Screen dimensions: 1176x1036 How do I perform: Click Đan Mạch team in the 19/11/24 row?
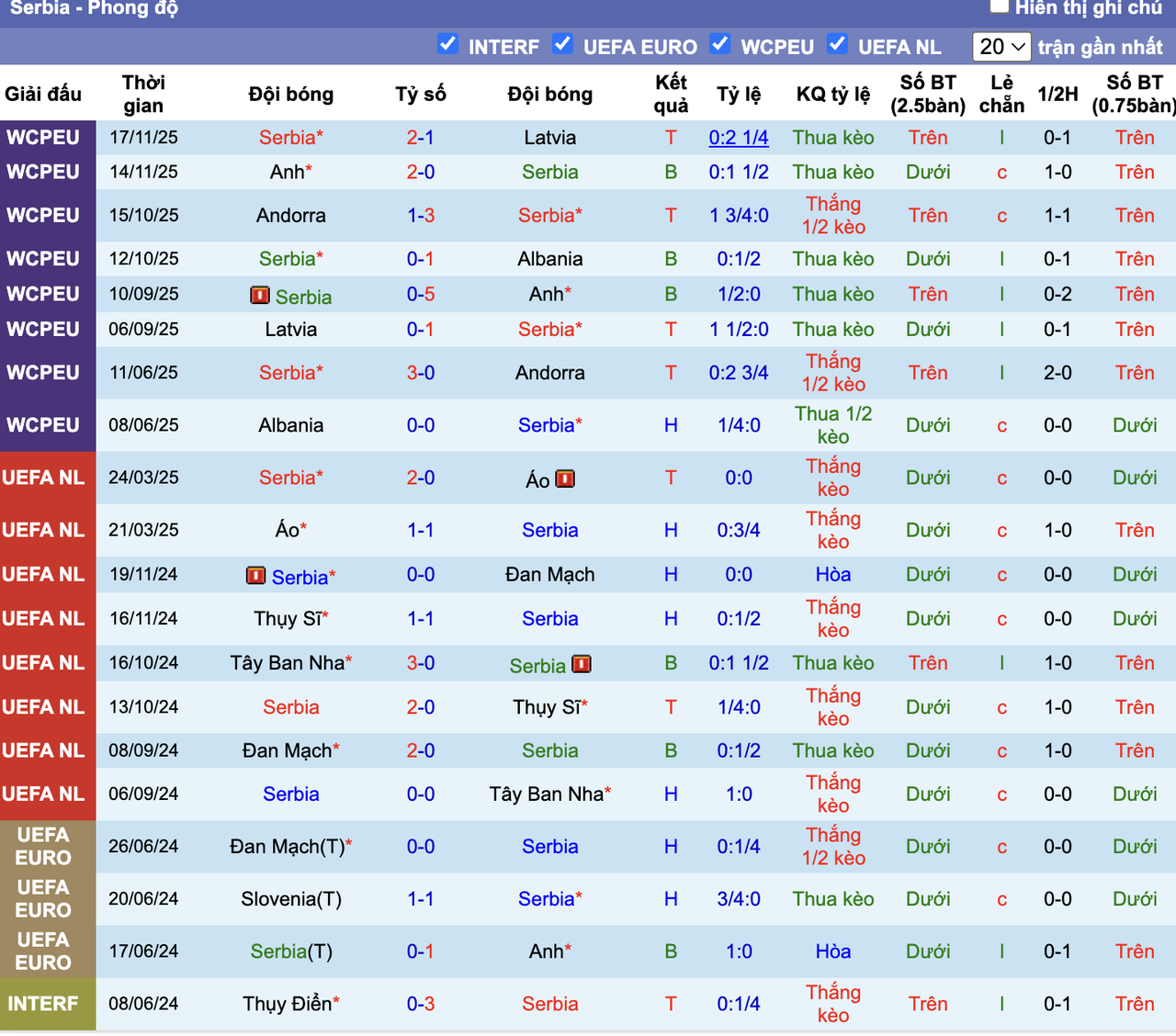pos(550,575)
